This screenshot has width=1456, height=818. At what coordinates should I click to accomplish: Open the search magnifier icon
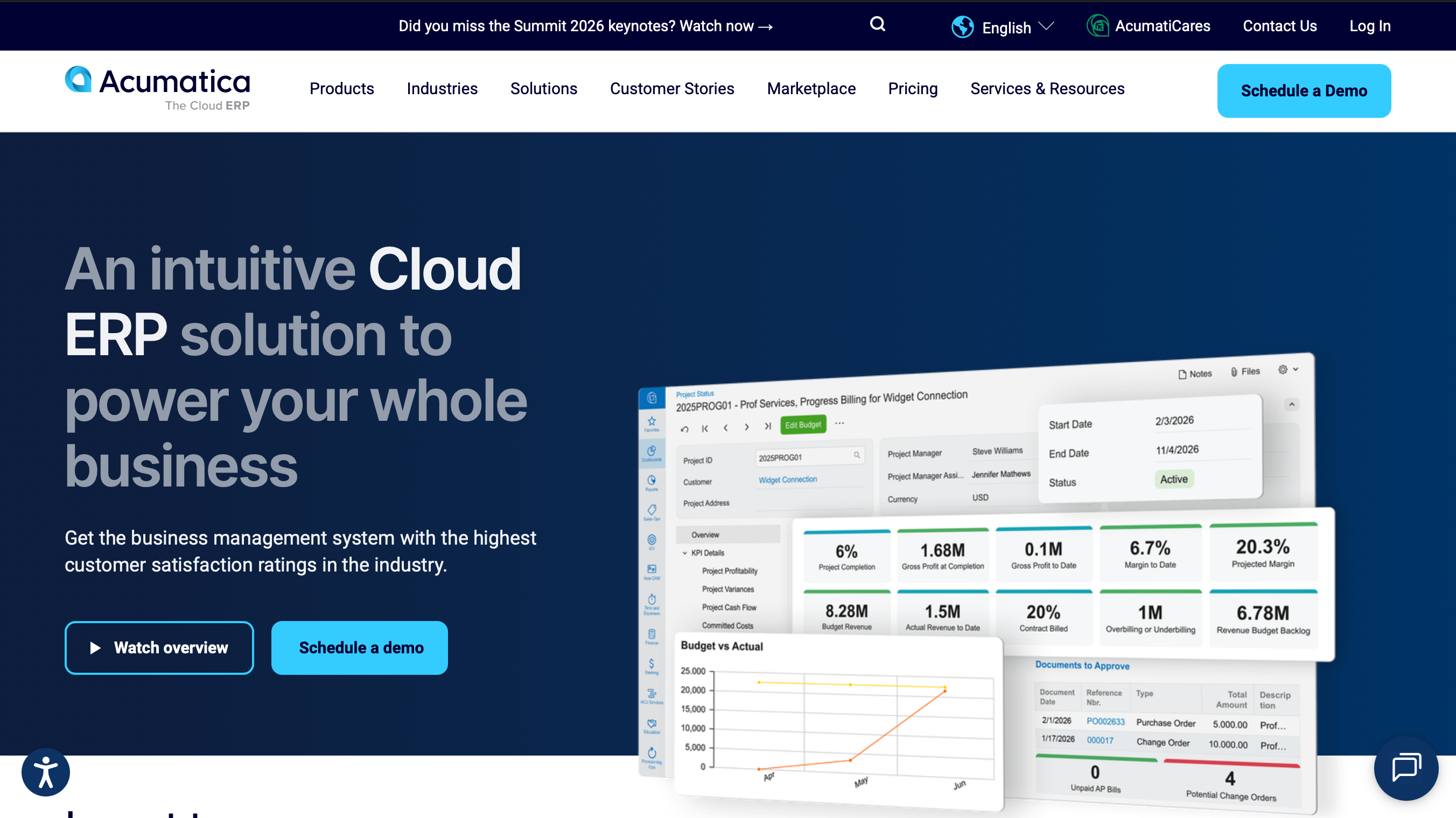click(x=877, y=24)
